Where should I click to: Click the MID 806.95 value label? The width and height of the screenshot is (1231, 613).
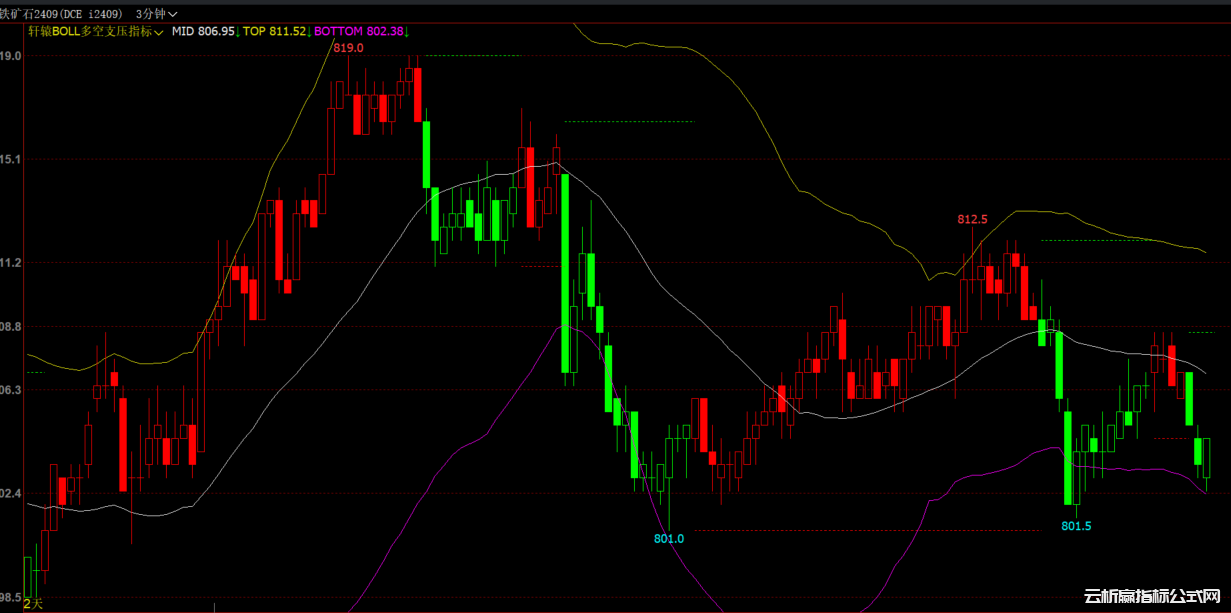[203, 32]
